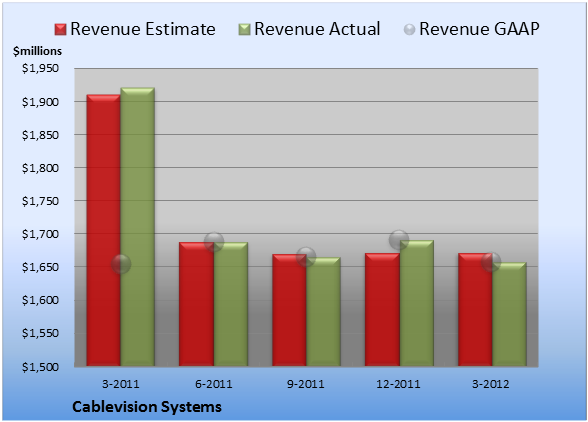Select the green actual bar for 3-2012
588x422 pixels.
pyautogui.click(x=509, y=314)
